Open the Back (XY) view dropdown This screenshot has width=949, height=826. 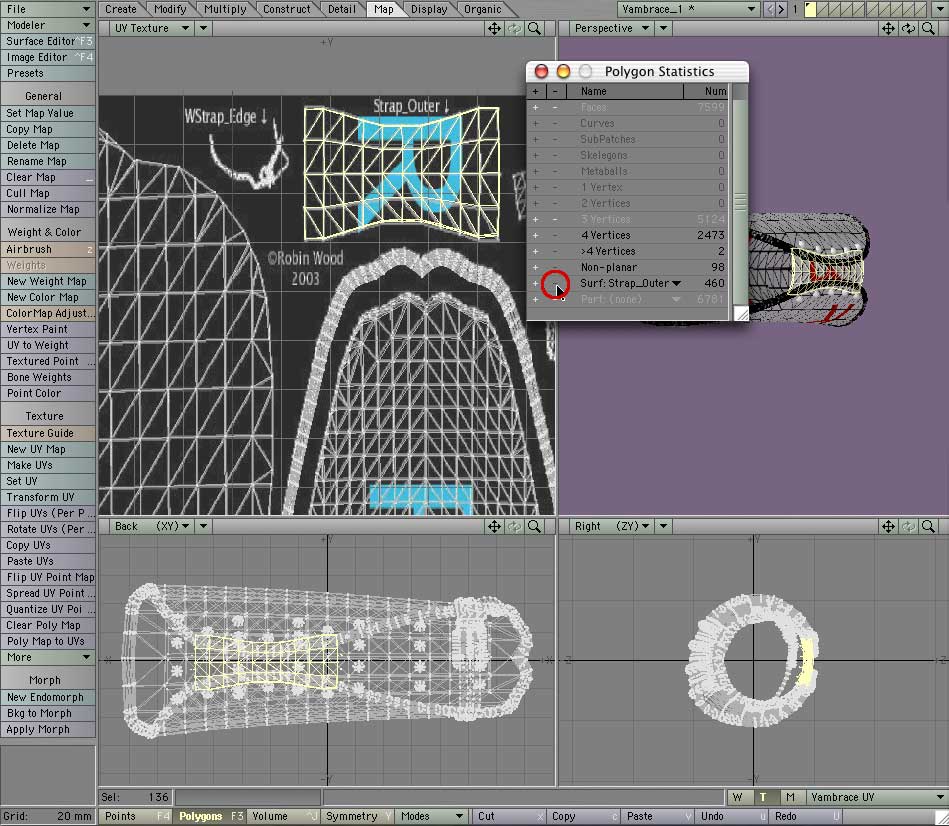[151, 526]
